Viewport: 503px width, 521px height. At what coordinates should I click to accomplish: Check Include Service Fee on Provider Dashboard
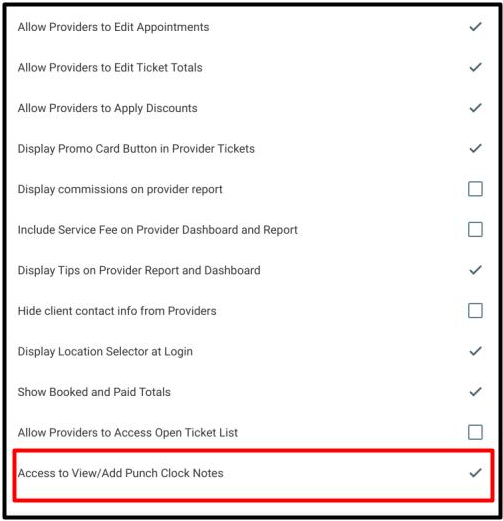coord(475,230)
